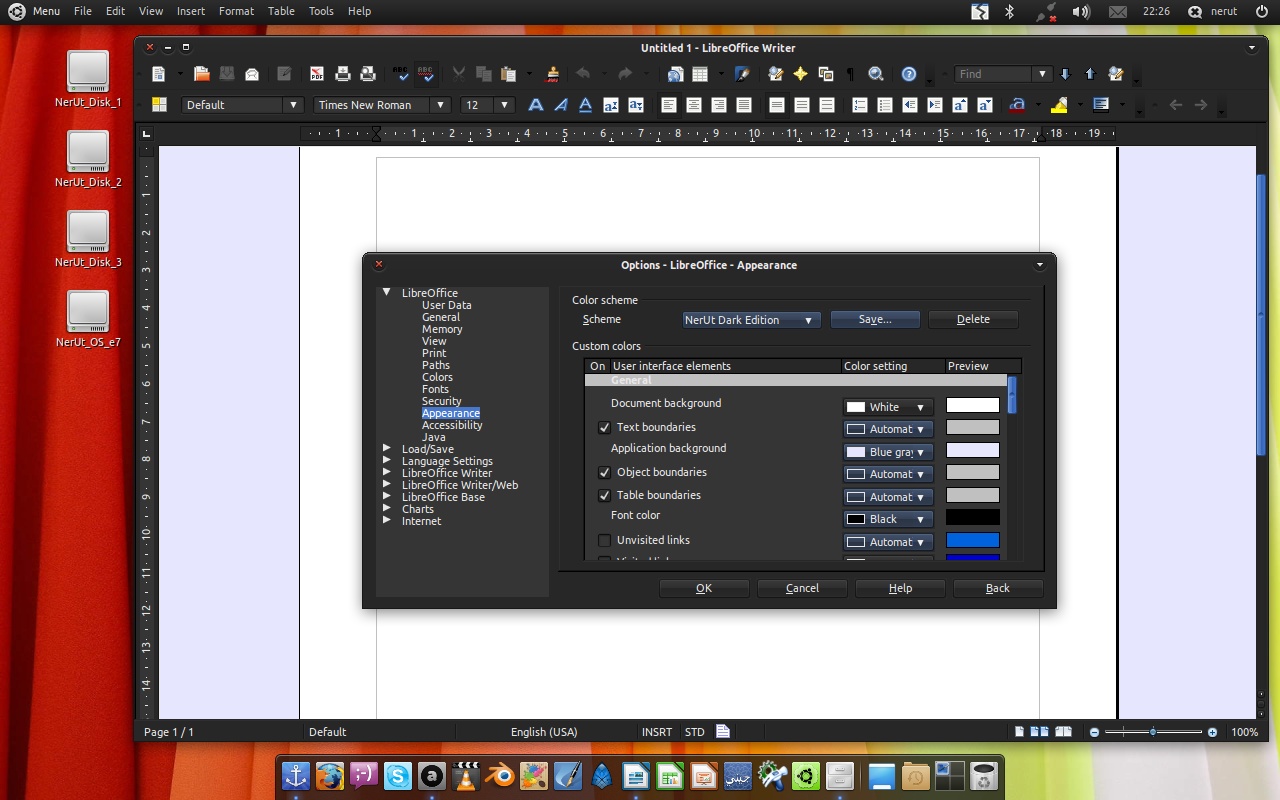Click the Underline letter A icon
This screenshot has height=800, width=1280.
(x=586, y=105)
